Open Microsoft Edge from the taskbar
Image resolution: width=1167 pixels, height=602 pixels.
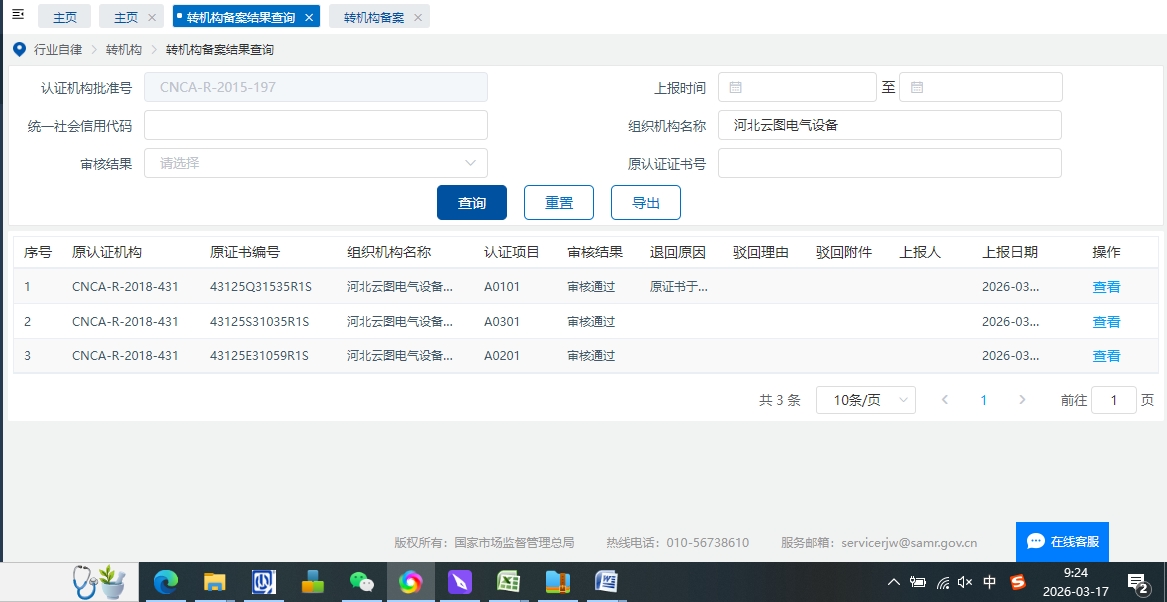click(165, 582)
